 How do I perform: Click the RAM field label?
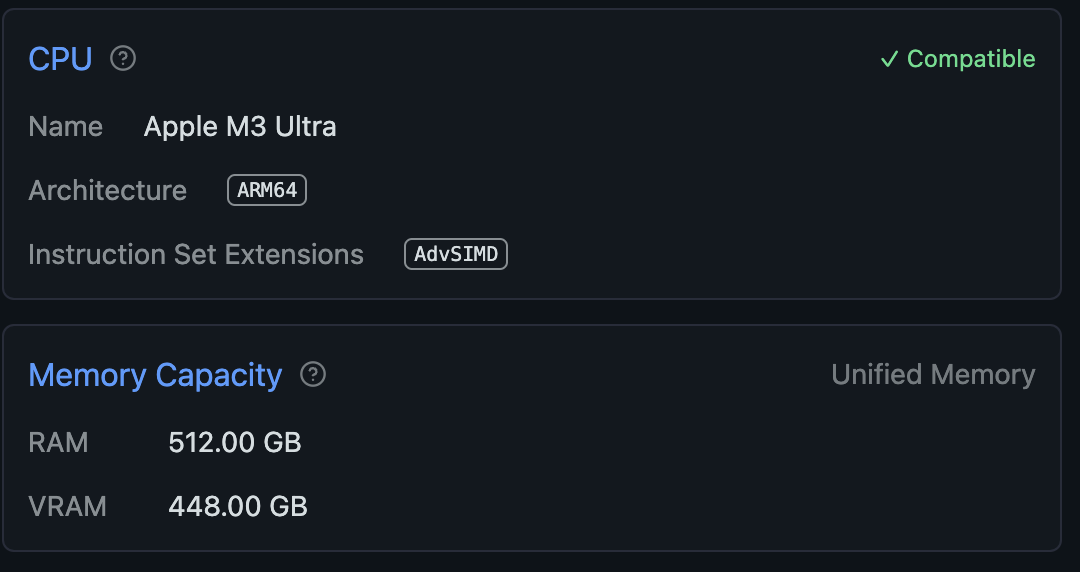click(x=58, y=442)
